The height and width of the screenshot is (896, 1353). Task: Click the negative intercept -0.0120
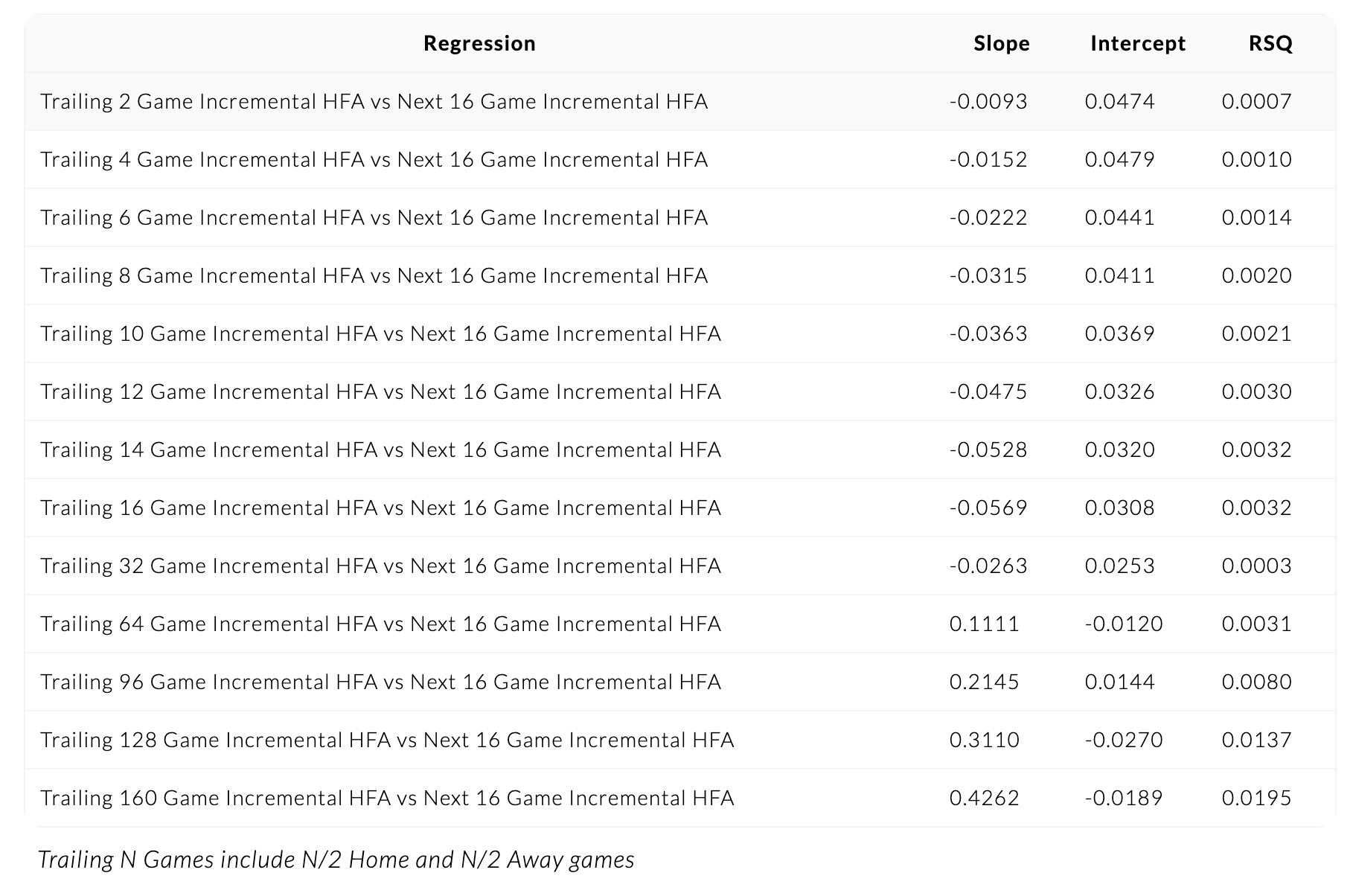click(x=1123, y=624)
